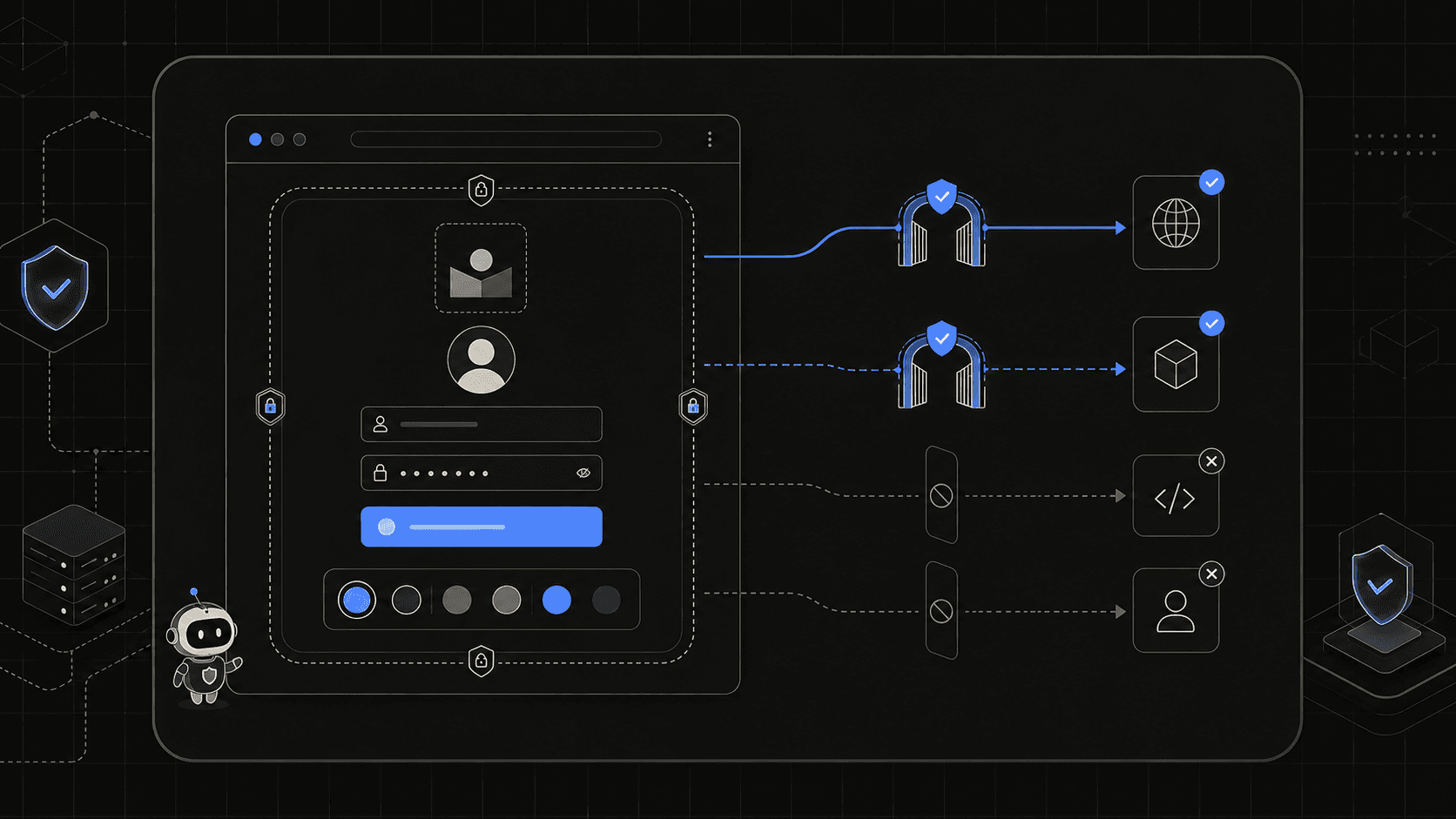Open the code brackets tile

coord(1176,496)
